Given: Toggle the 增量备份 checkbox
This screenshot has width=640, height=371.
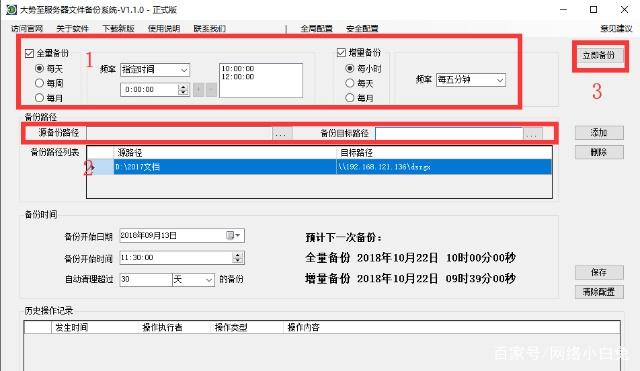Looking at the screenshot, I should 341,52.
